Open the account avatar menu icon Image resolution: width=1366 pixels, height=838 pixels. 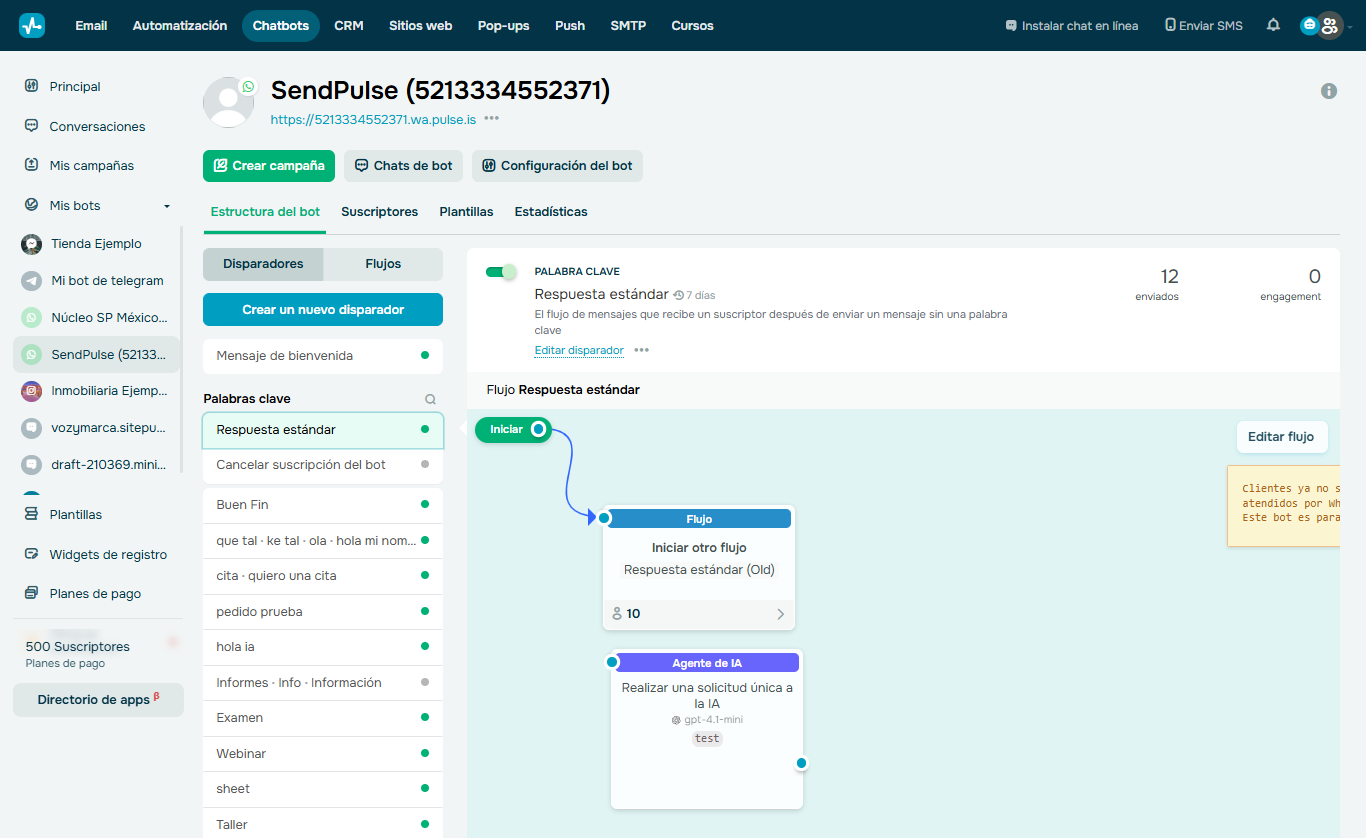[x=1331, y=25]
